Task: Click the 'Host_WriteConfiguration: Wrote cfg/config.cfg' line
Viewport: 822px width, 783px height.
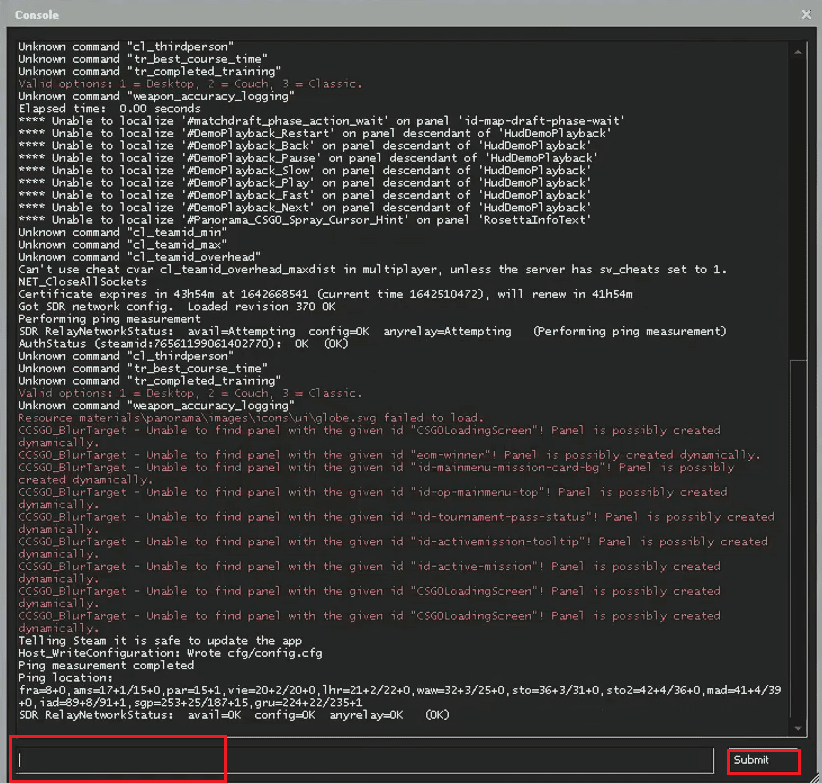Action: tap(170, 653)
